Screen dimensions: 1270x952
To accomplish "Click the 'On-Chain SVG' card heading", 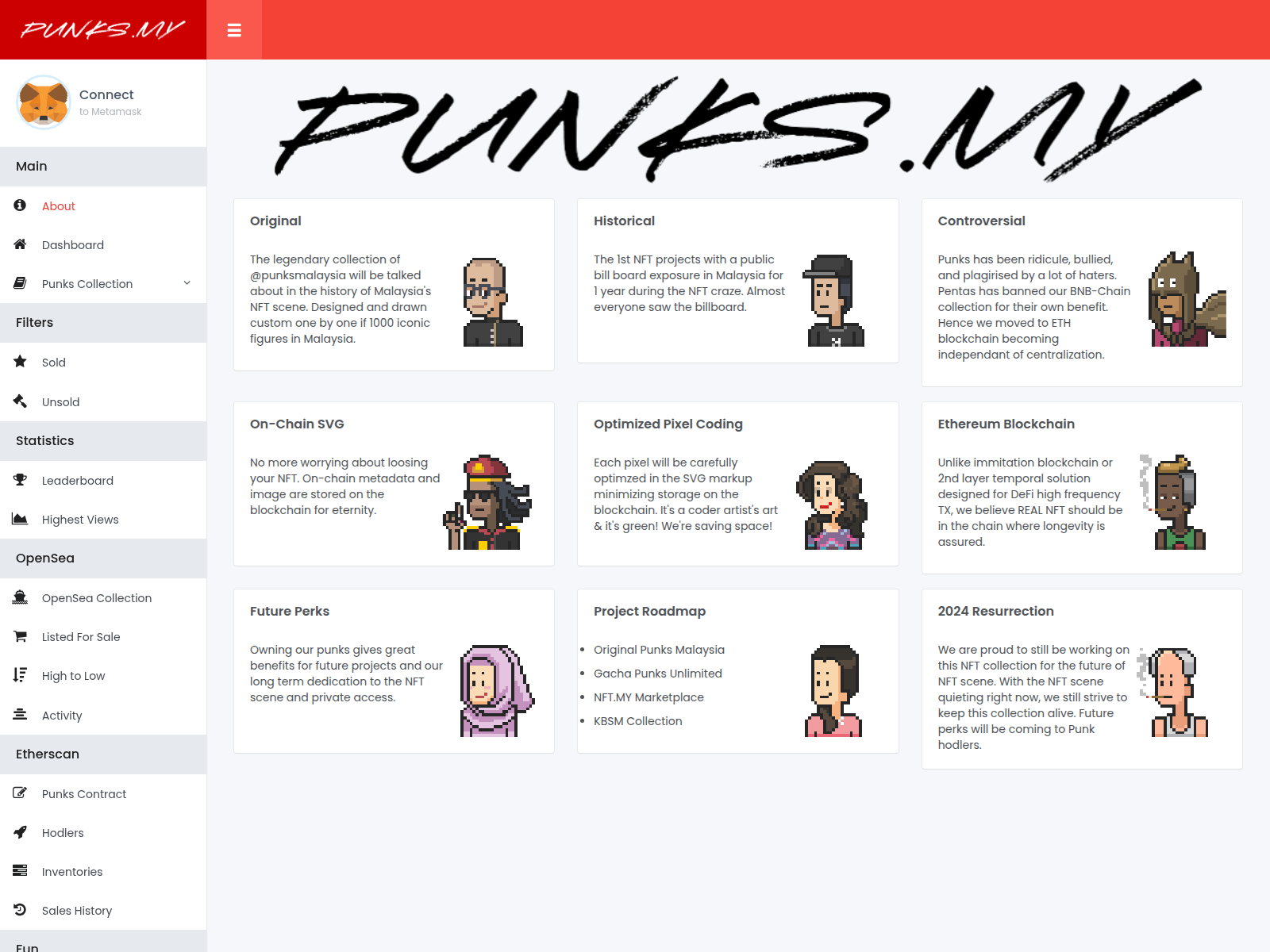I will click(297, 424).
